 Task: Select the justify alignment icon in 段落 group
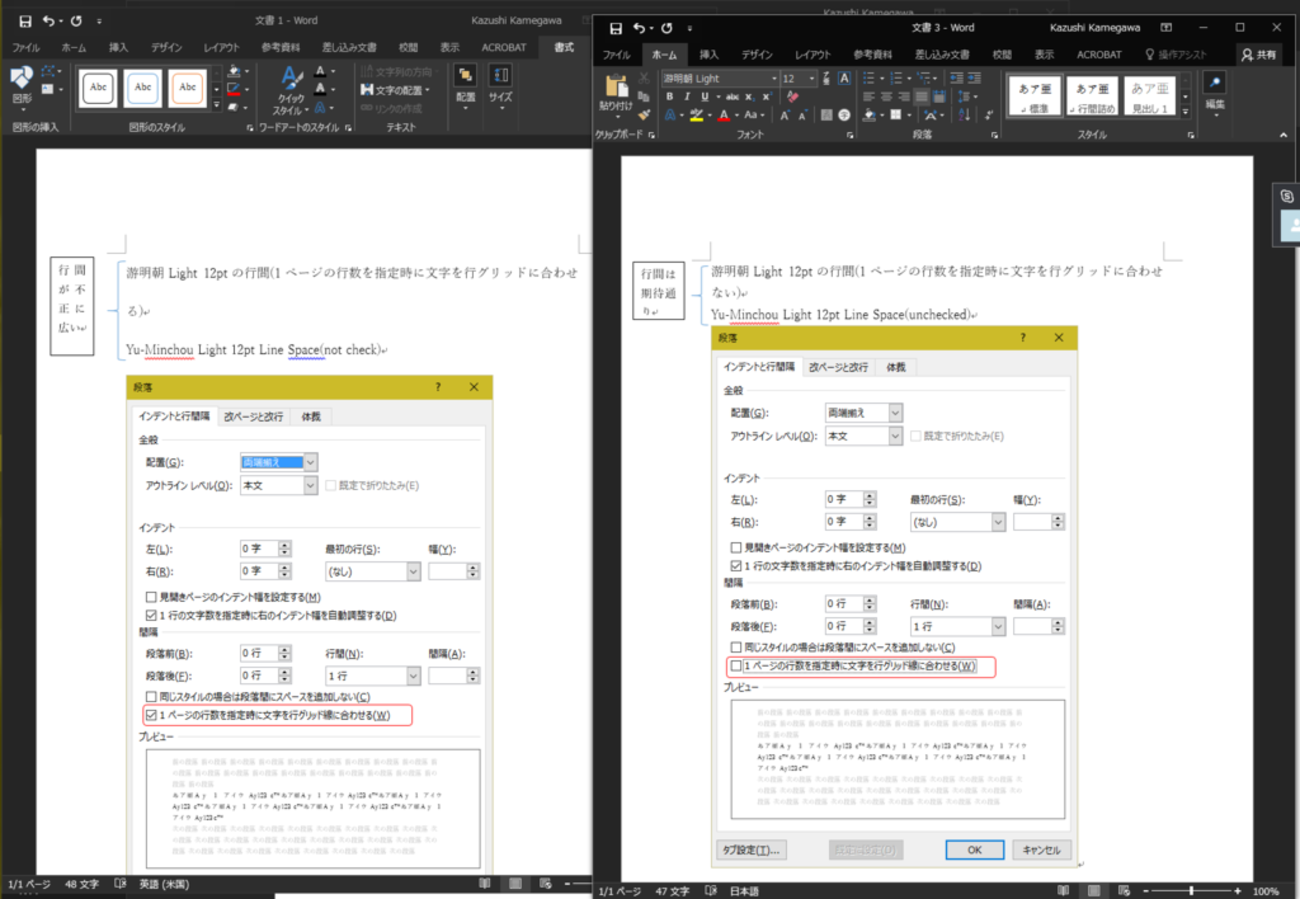tap(921, 97)
